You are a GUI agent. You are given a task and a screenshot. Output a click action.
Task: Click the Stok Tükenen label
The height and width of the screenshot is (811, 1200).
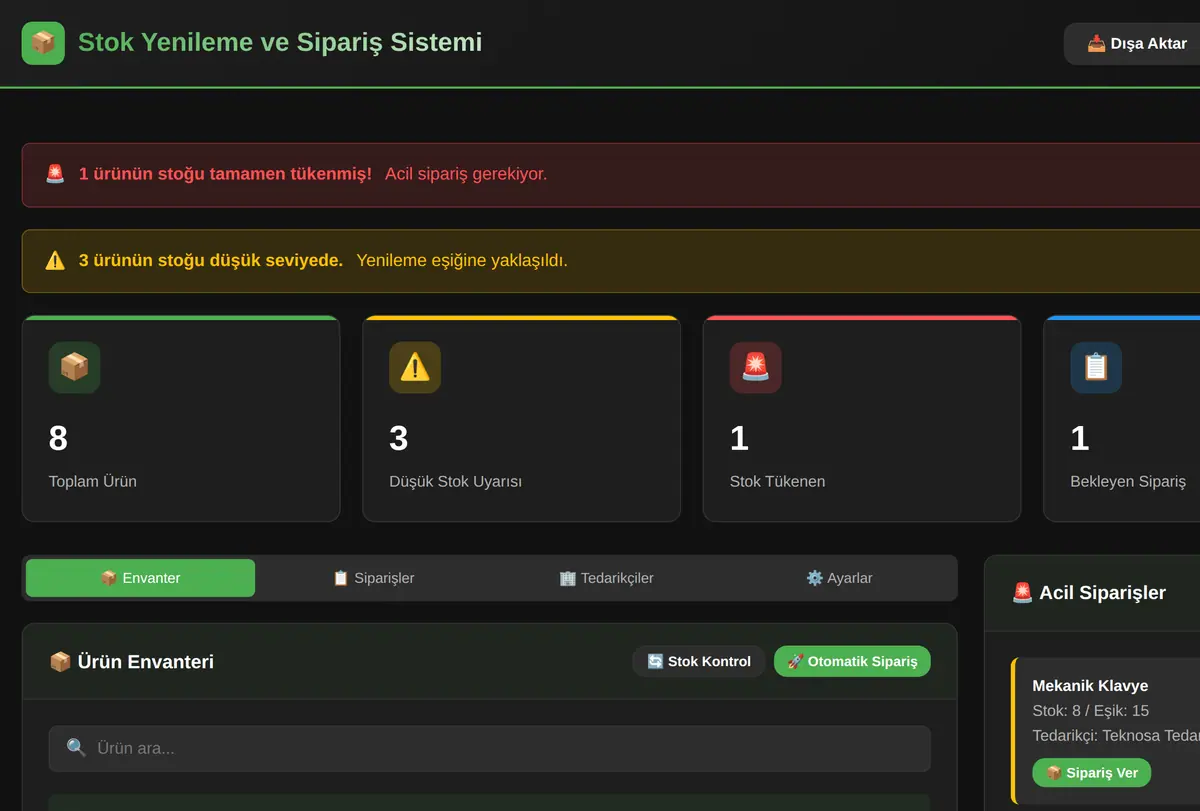point(777,481)
